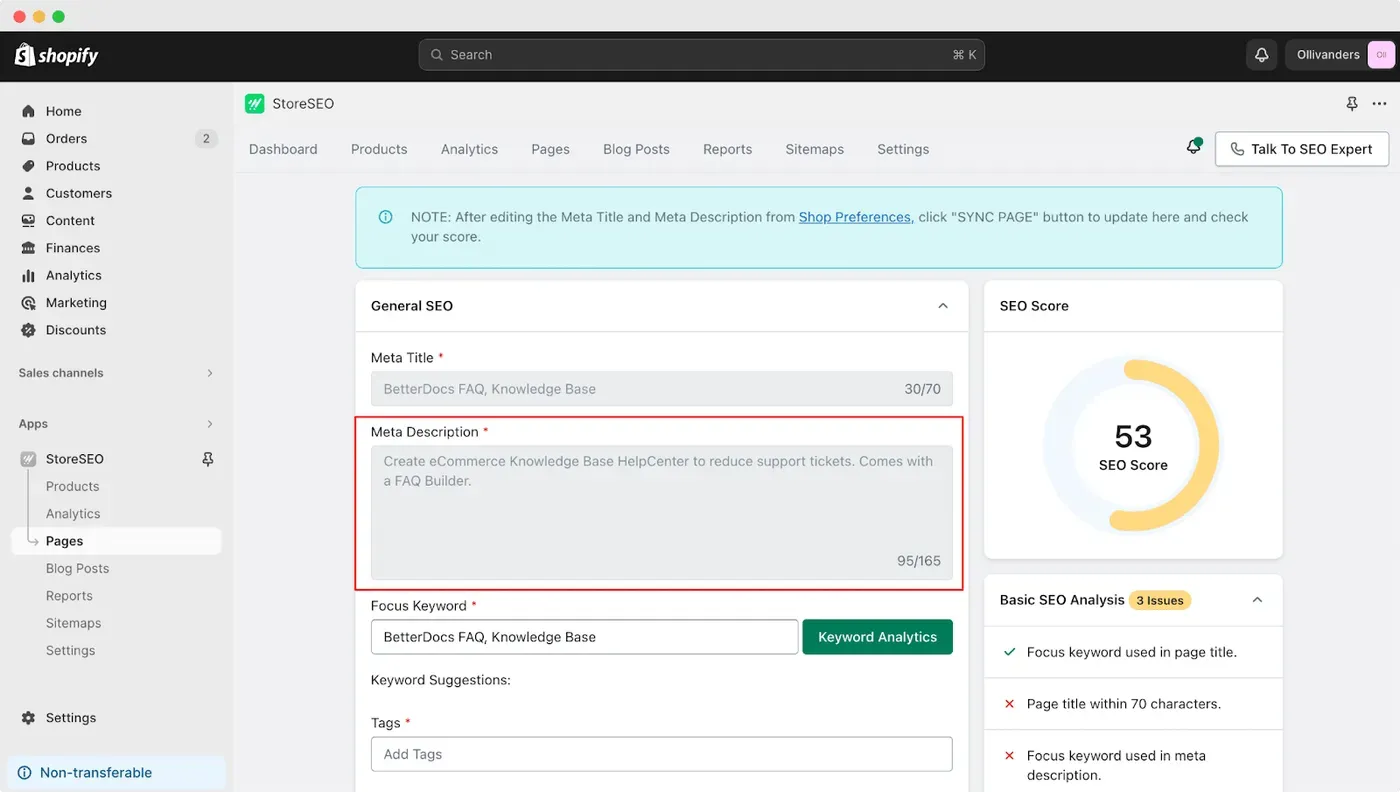Viewport: 1400px width, 792px height.
Task: Click the Settings gear icon at the sidebar bottom
Action: 28,718
